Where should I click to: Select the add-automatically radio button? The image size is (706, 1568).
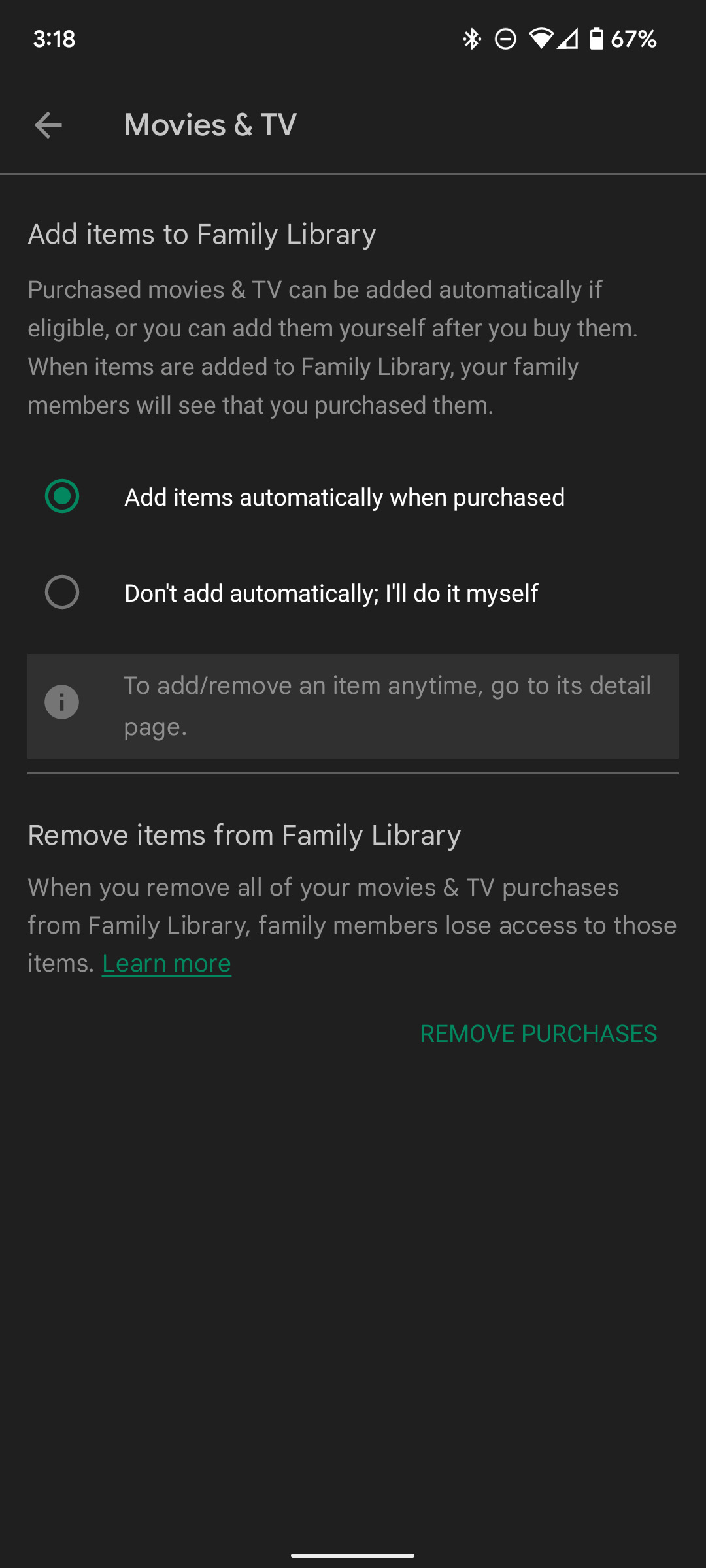click(62, 496)
